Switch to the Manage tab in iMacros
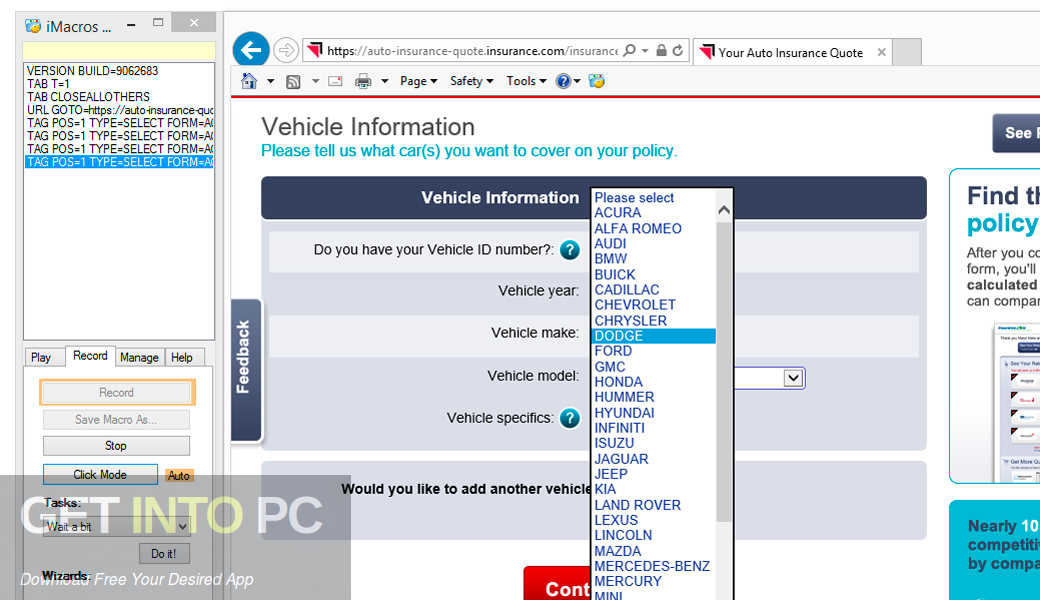Viewport: 1040px width, 600px height. click(x=139, y=357)
